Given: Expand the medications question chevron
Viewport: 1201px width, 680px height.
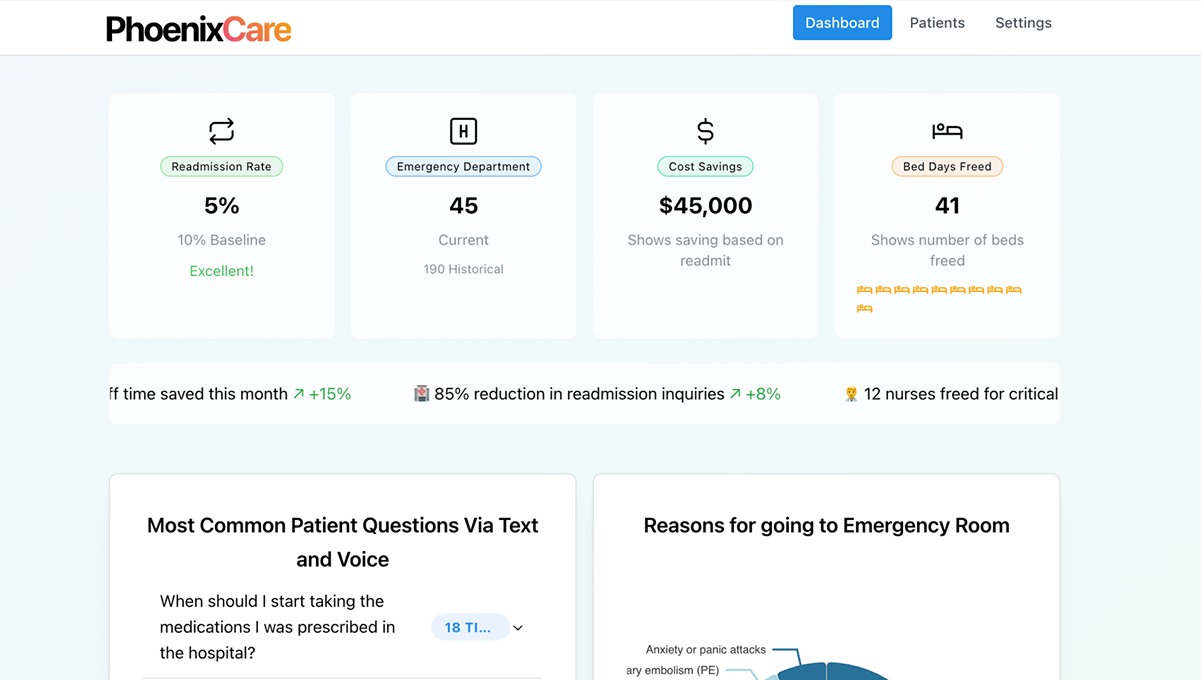Looking at the screenshot, I should pyautogui.click(x=518, y=628).
